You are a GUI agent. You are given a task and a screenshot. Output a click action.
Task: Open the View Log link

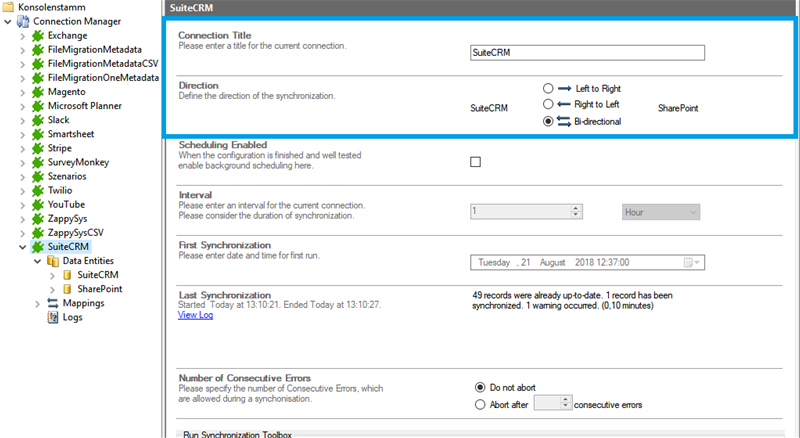pyautogui.click(x=195, y=315)
